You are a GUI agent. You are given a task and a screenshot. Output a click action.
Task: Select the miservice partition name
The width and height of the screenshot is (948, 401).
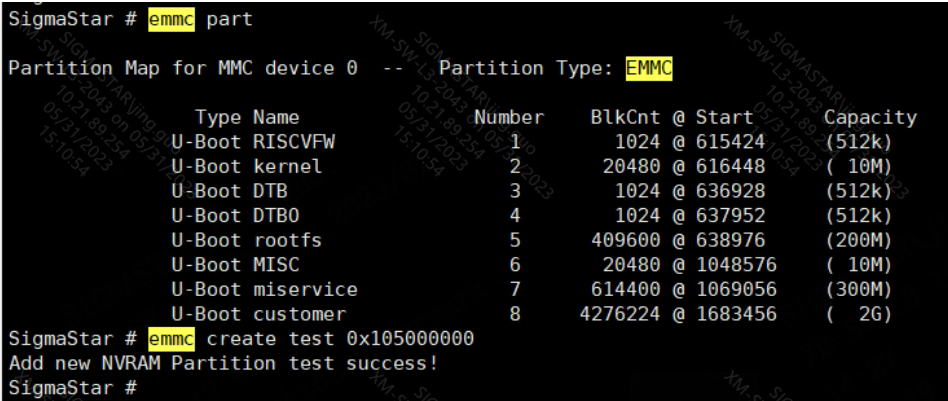[305, 290]
